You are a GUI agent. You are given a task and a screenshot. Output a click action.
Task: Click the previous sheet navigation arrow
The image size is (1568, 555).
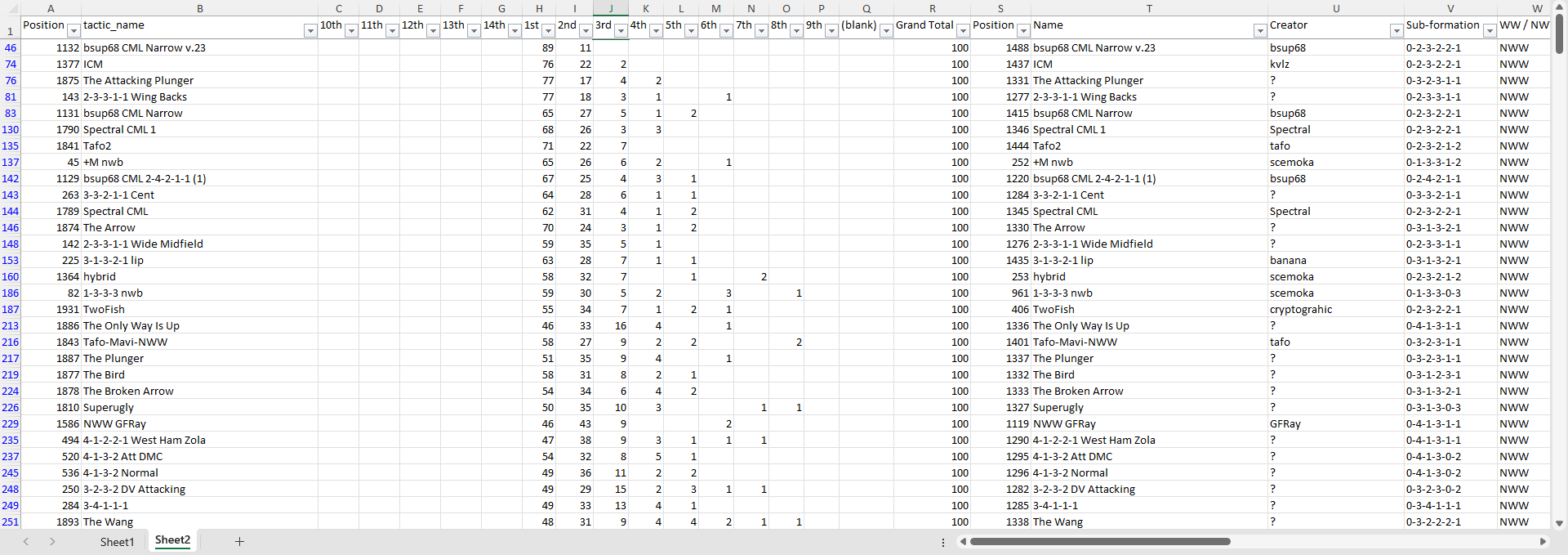point(26,541)
